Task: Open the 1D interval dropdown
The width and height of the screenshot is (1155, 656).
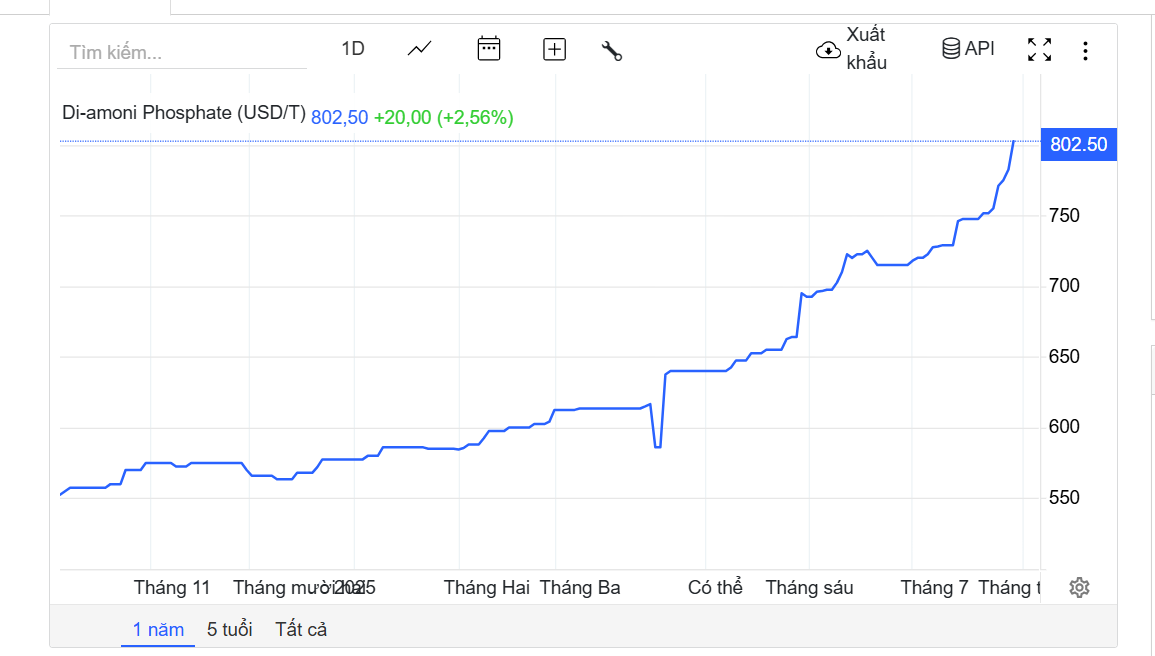Action: [x=353, y=49]
